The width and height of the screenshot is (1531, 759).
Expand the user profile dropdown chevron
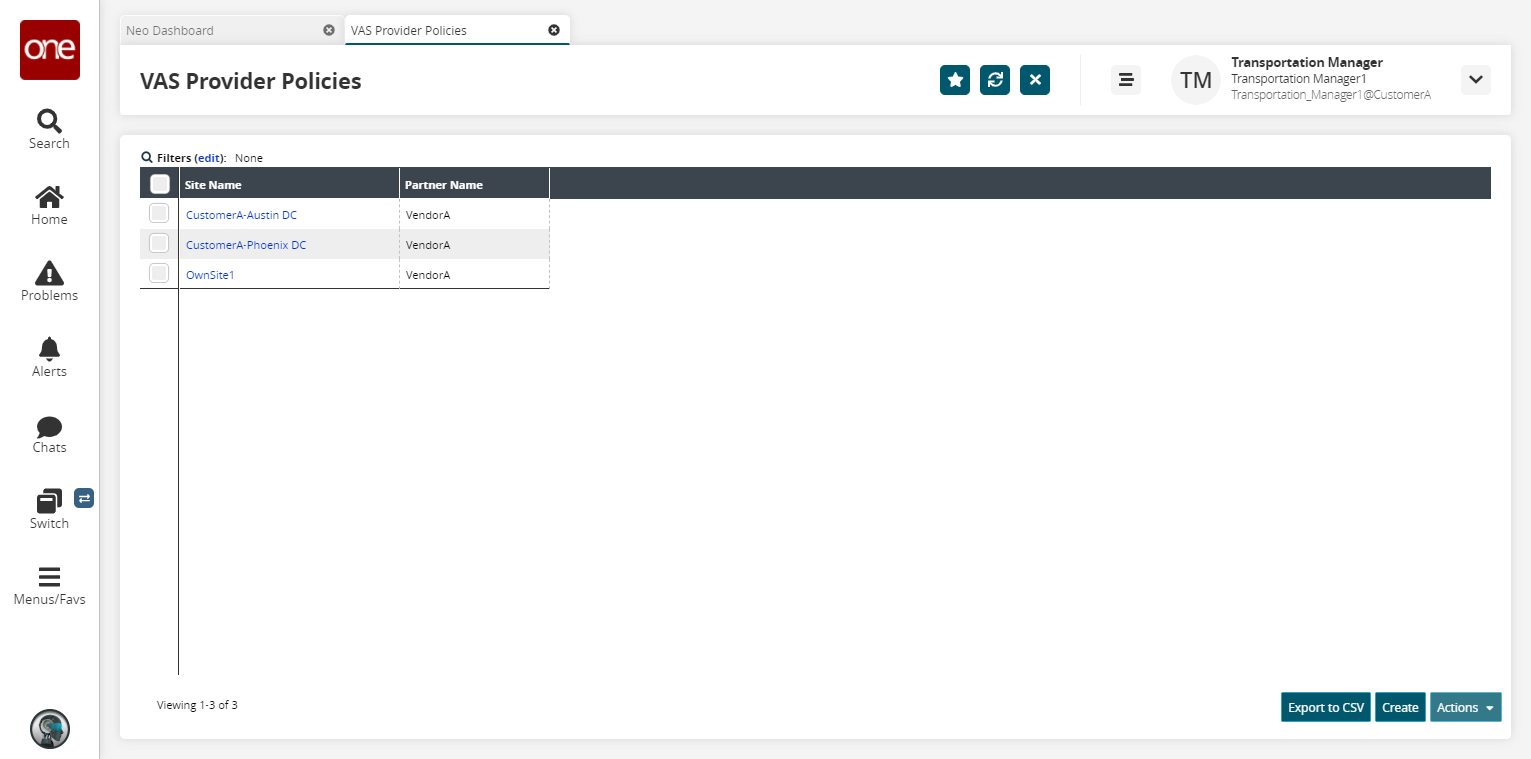[1476, 80]
